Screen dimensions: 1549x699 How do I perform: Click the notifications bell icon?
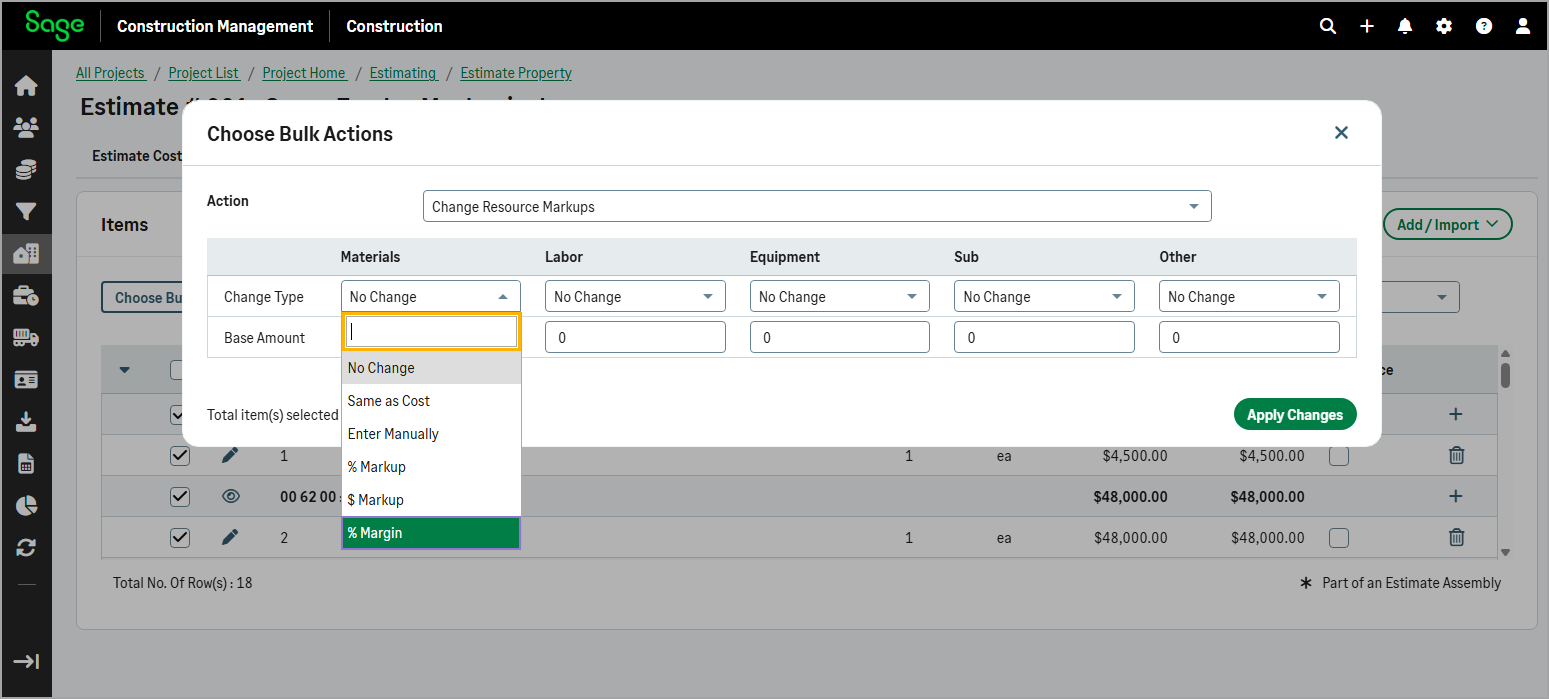pos(1405,26)
